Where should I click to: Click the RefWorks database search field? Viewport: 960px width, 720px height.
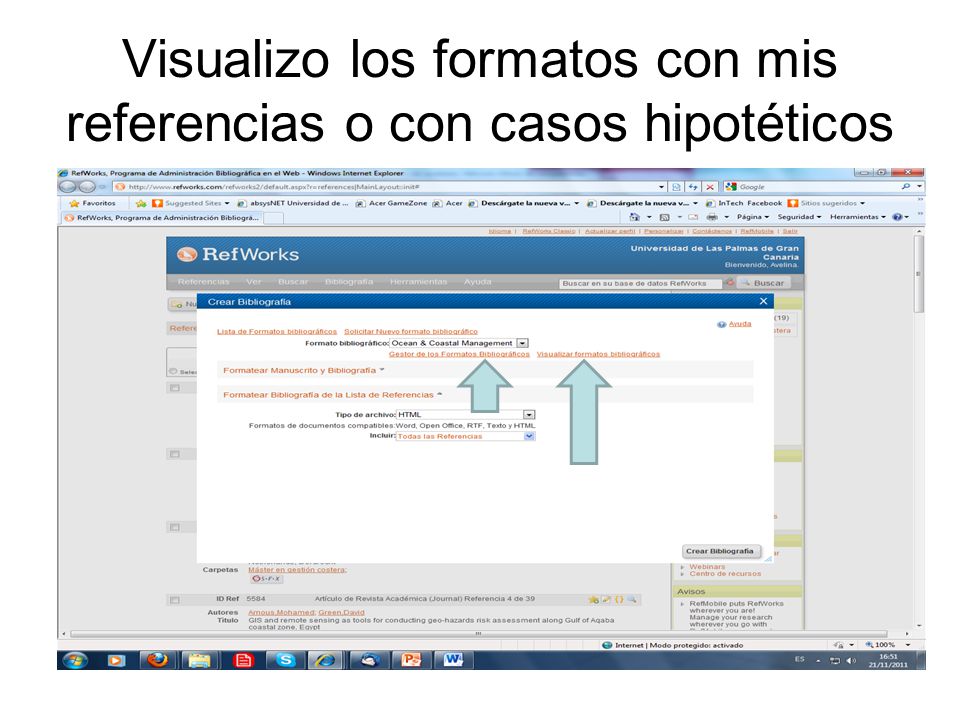[x=640, y=283]
